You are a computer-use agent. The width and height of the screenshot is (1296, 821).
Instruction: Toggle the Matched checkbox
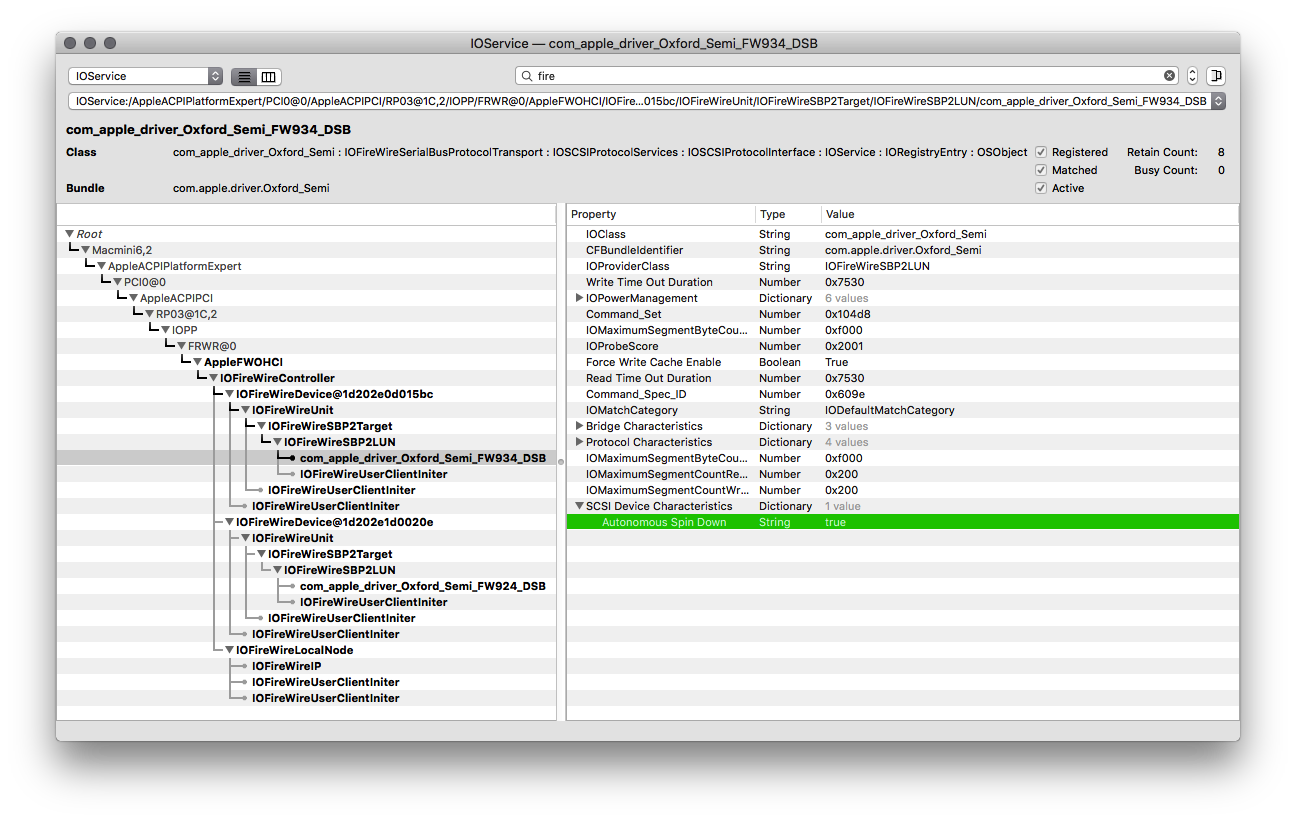(x=1041, y=170)
